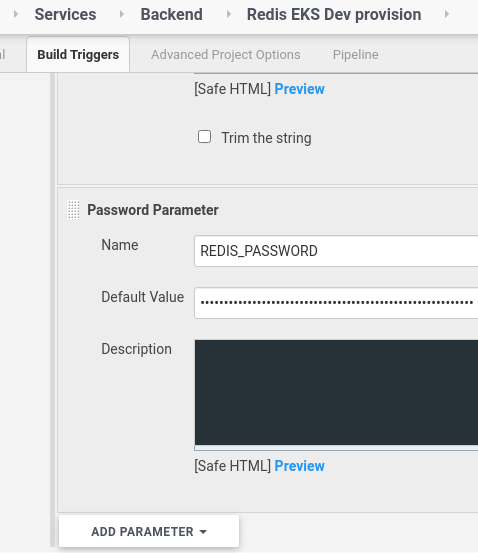This screenshot has width=478, height=553.
Task: Focus the REDIS_PASSWORD name field
Action: click(x=336, y=251)
